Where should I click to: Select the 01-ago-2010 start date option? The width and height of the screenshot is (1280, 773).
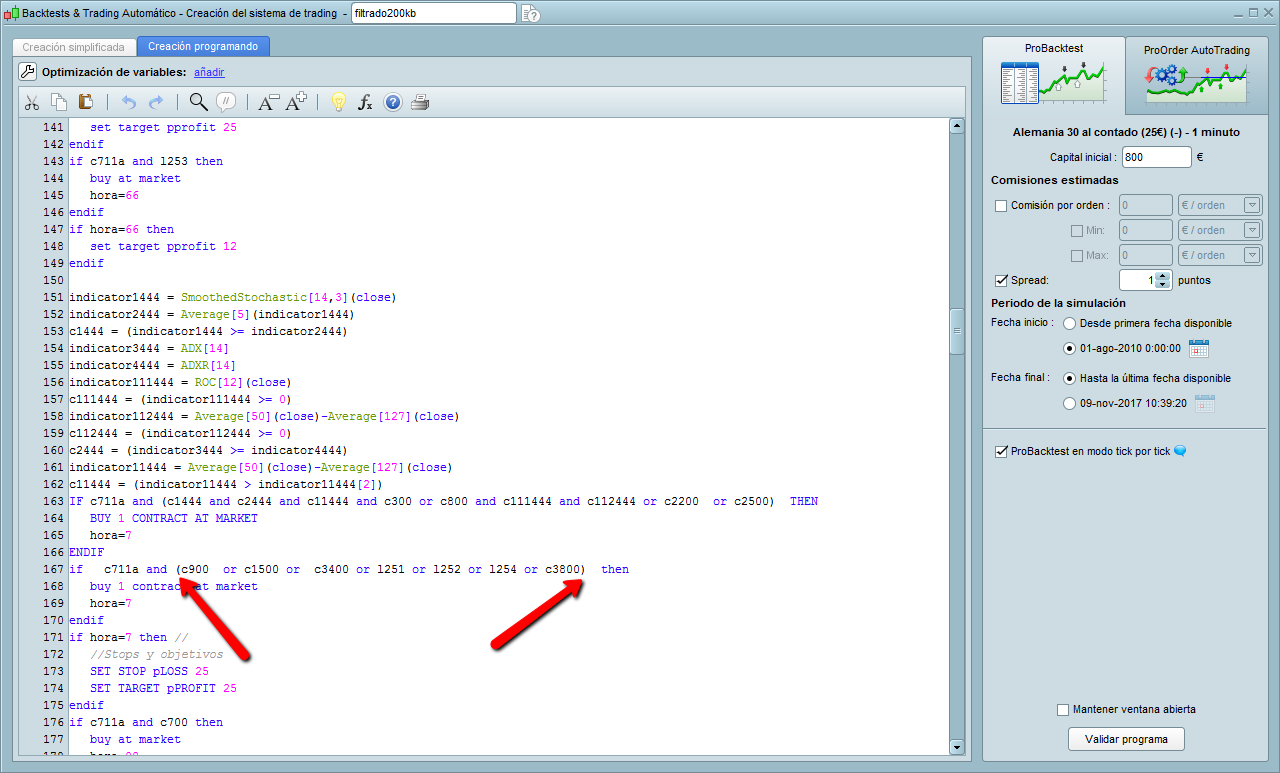point(1070,349)
